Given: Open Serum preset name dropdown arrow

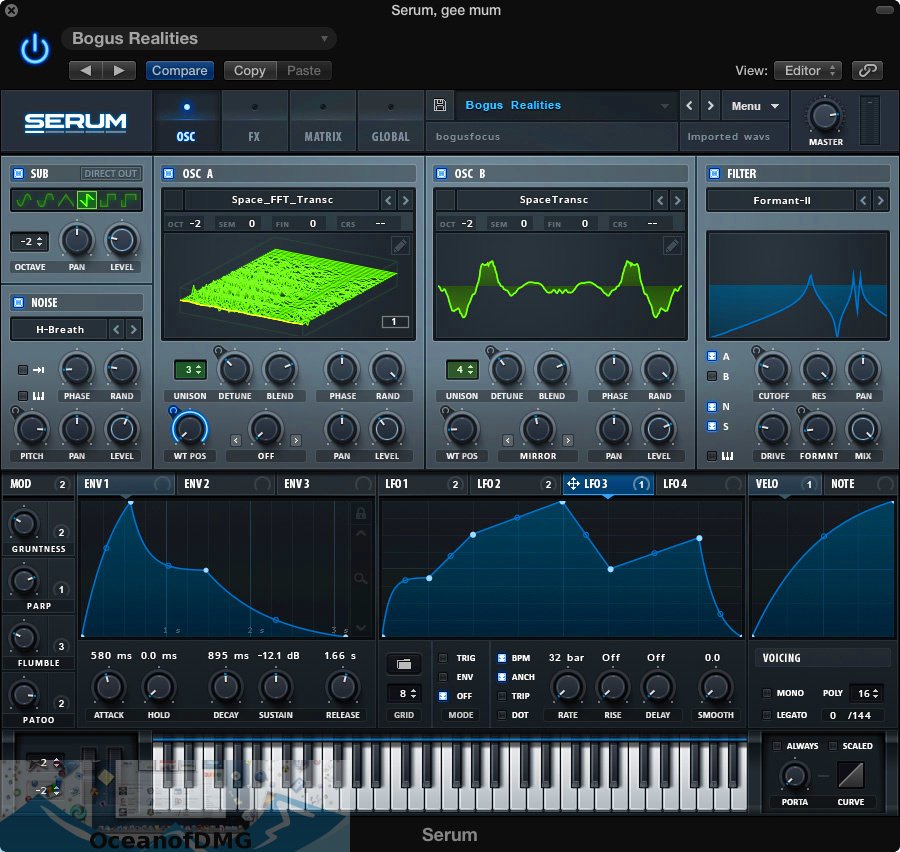Looking at the screenshot, I should point(665,106).
